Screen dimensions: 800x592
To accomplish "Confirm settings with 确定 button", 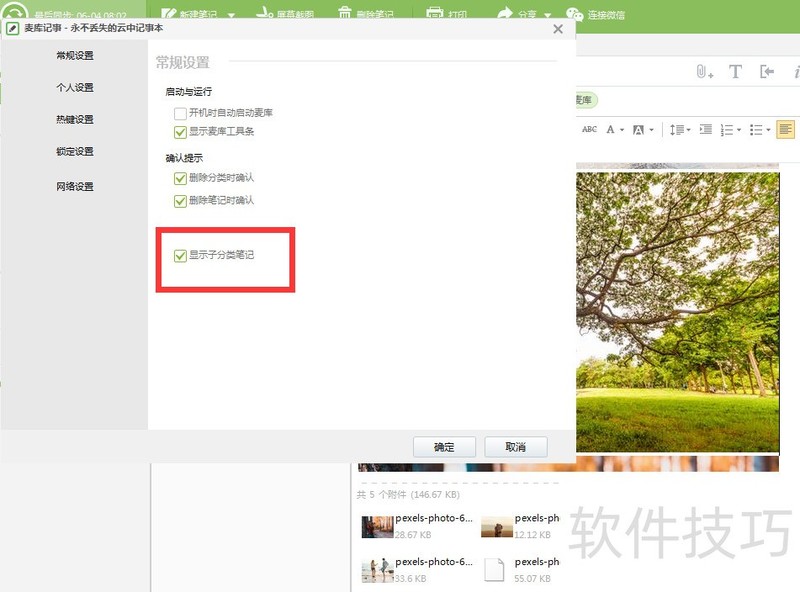I will 444,447.
